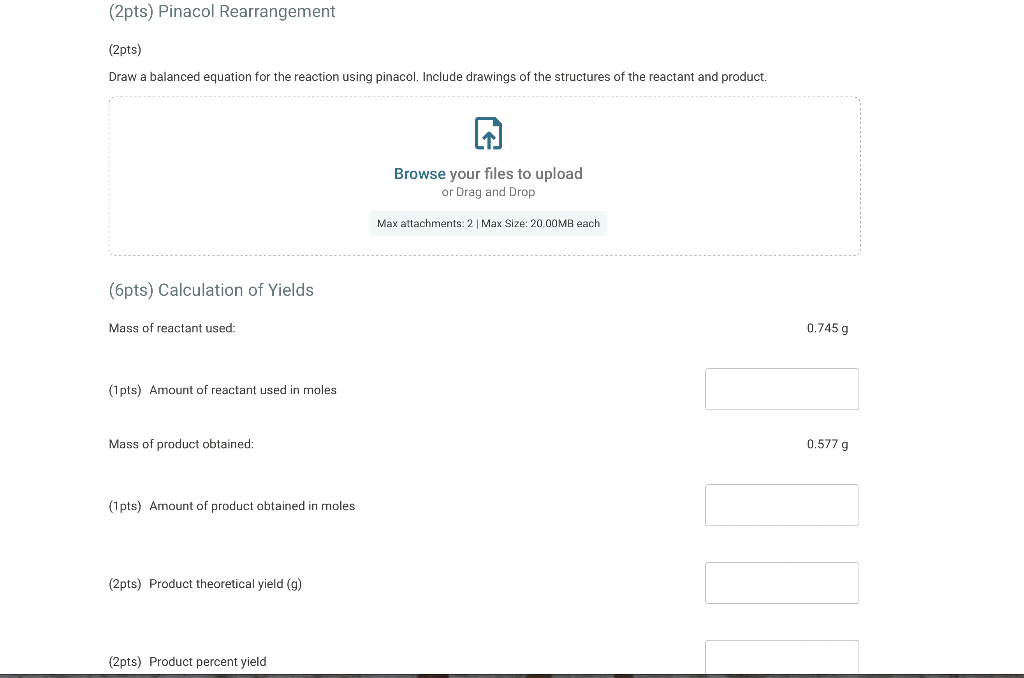Click the Pinacol Rearrangement section heading

[x=222, y=12]
